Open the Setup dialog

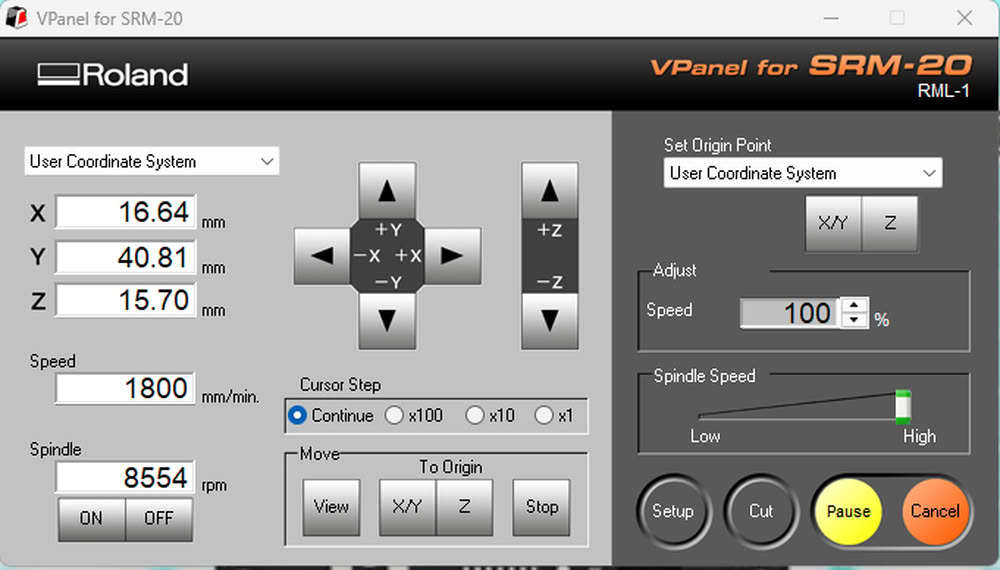pyautogui.click(x=673, y=511)
